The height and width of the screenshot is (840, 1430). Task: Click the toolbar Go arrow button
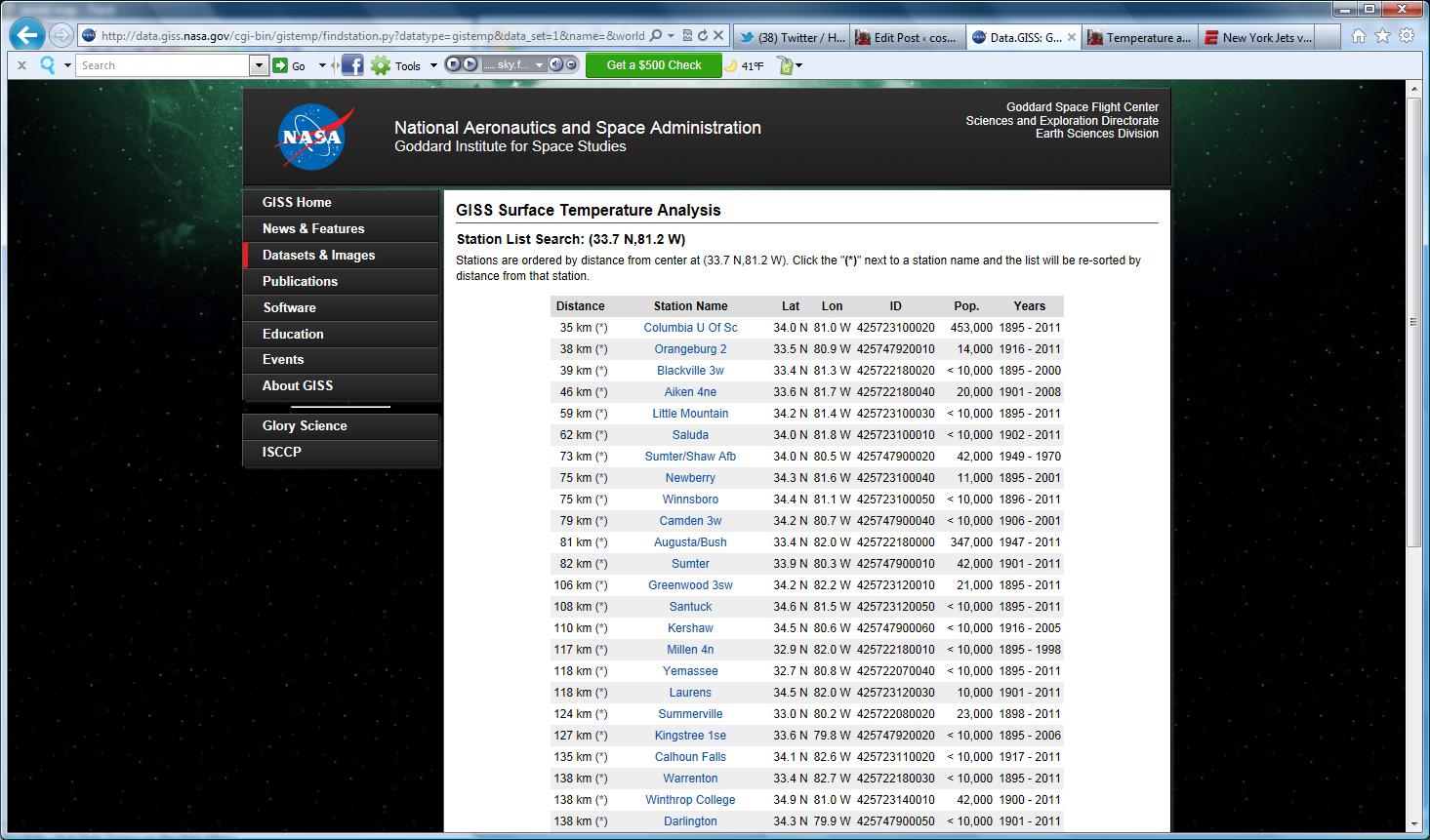pyautogui.click(x=281, y=65)
